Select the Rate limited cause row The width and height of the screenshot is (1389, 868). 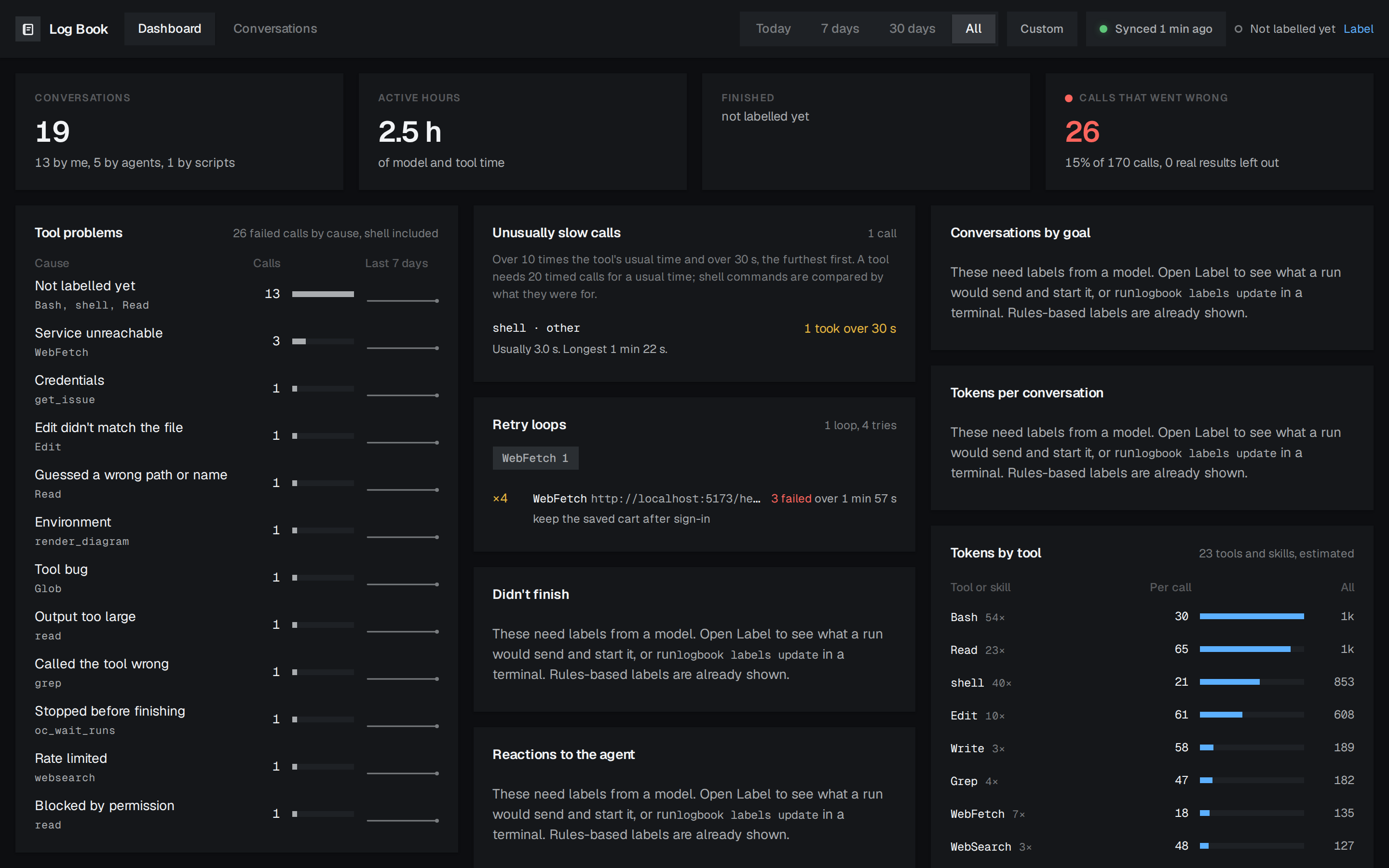(236, 767)
